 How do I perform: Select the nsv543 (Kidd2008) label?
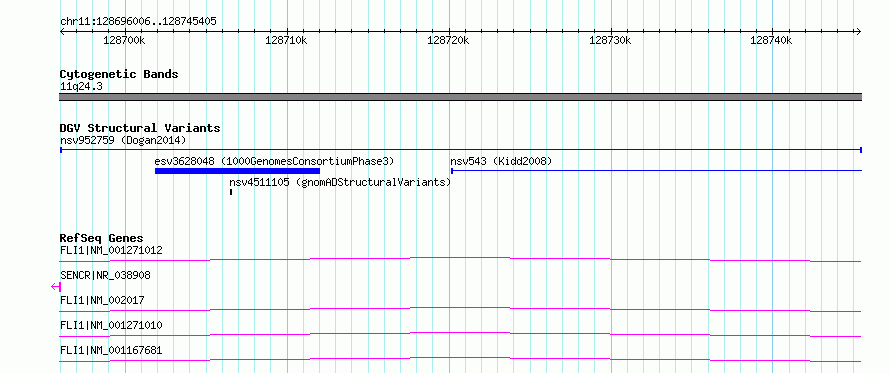[x=501, y=161]
